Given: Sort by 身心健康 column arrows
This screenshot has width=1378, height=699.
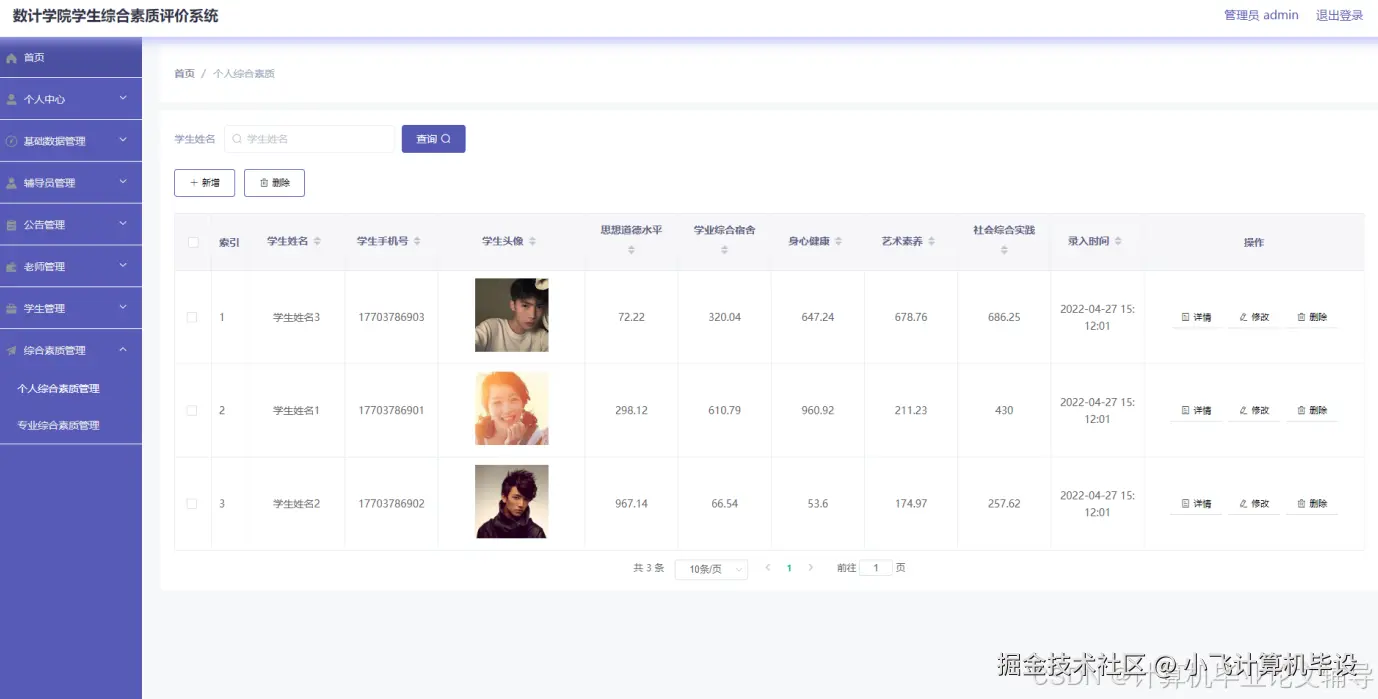Looking at the screenshot, I should pos(838,241).
